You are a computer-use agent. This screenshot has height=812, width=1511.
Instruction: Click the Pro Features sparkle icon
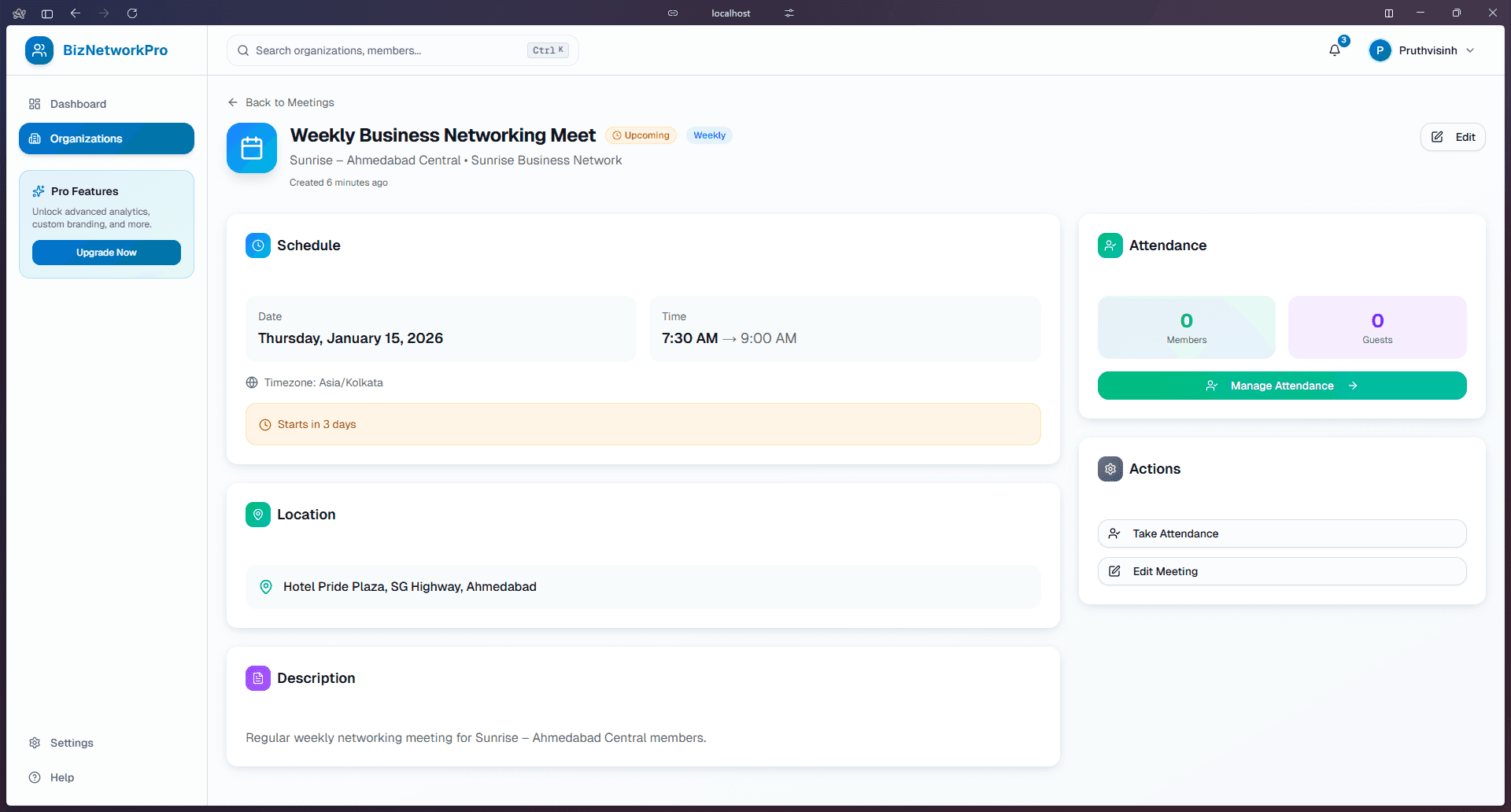[x=39, y=190]
